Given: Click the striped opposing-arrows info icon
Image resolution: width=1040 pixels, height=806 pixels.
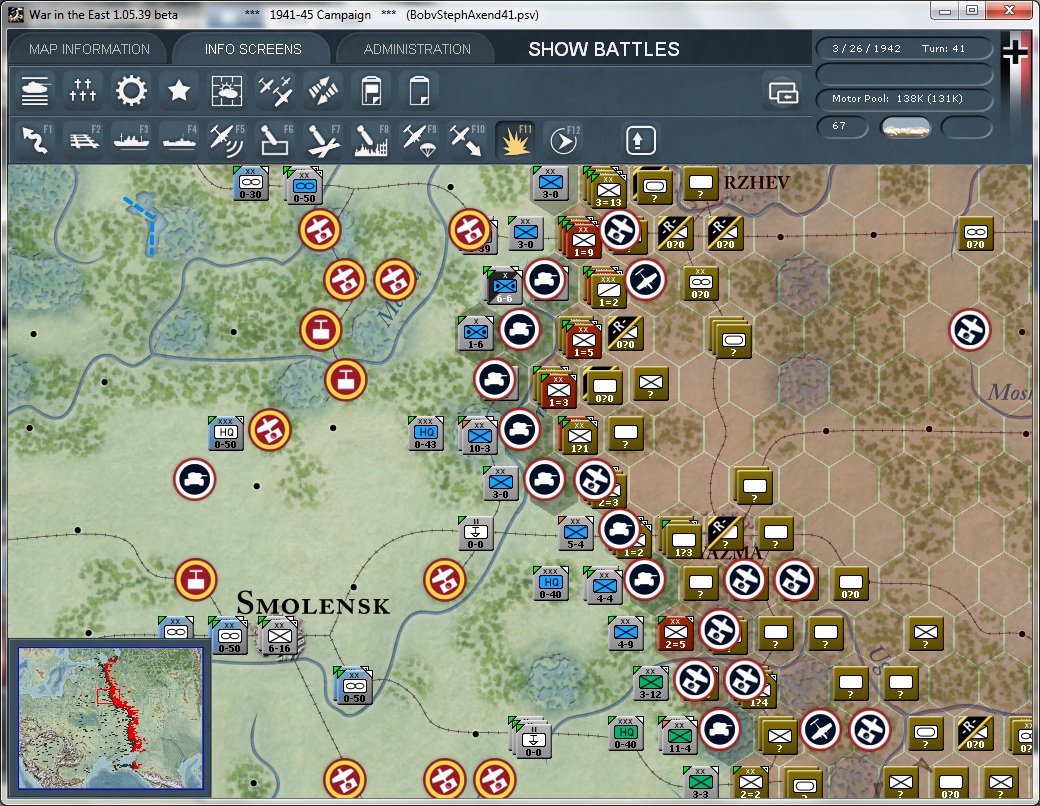Looking at the screenshot, I should click(x=323, y=91).
